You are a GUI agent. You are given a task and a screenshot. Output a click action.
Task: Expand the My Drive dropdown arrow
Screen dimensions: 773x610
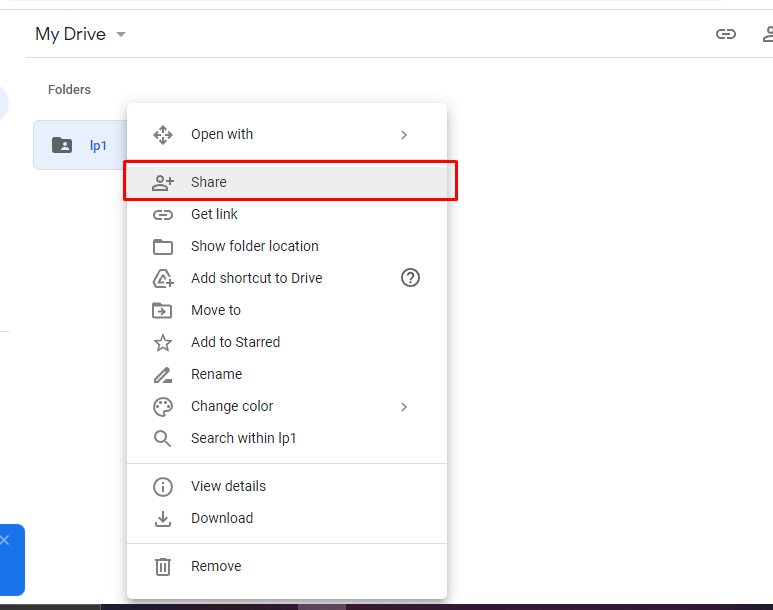coord(121,35)
